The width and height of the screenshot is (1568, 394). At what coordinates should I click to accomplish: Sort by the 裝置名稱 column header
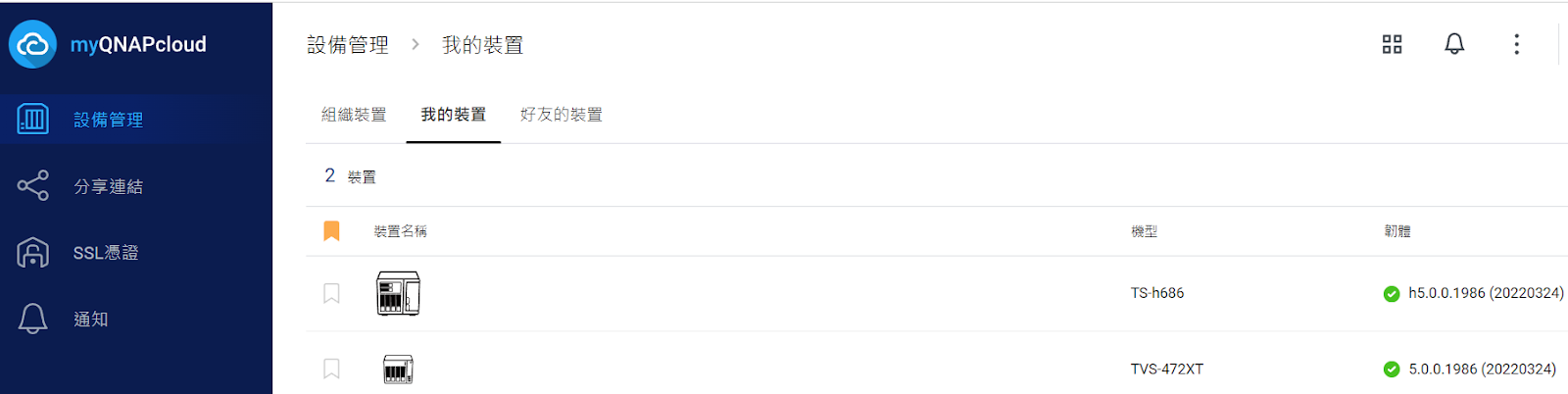[400, 231]
